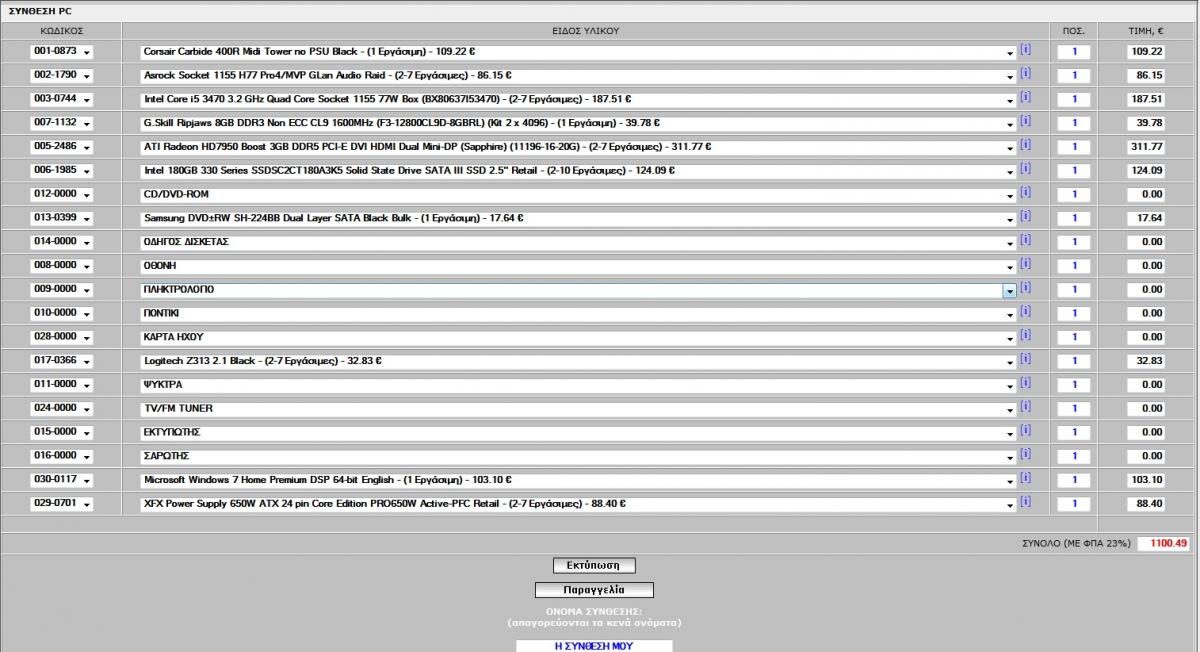Click the ΕΙΔΟΣ ΥΛΙΚΟΥ column header
The height and width of the screenshot is (652, 1200).
[586, 31]
